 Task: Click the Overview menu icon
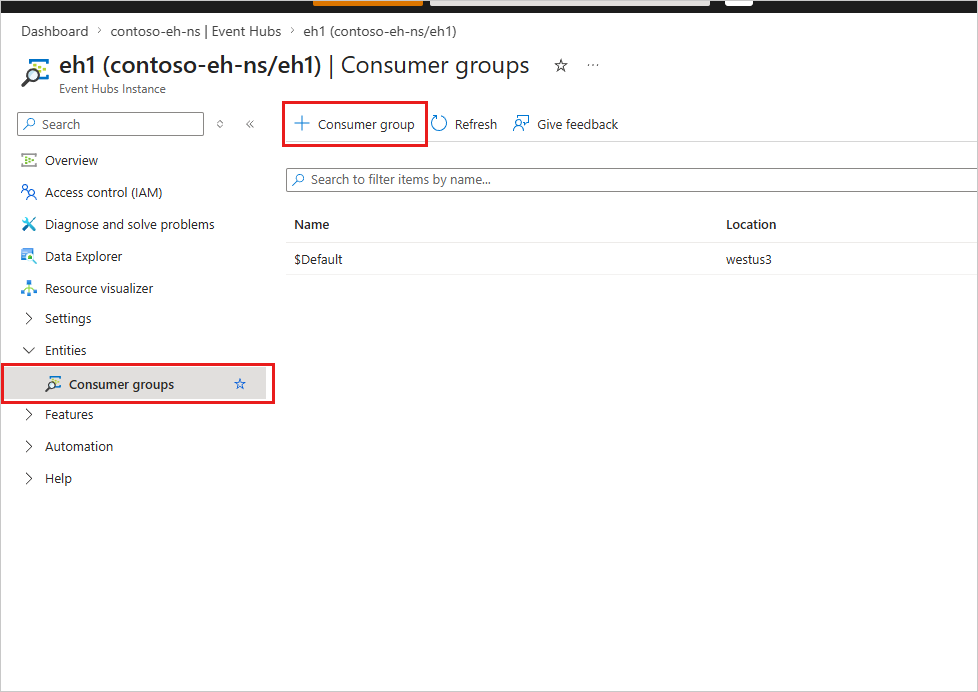tap(29, 160)
